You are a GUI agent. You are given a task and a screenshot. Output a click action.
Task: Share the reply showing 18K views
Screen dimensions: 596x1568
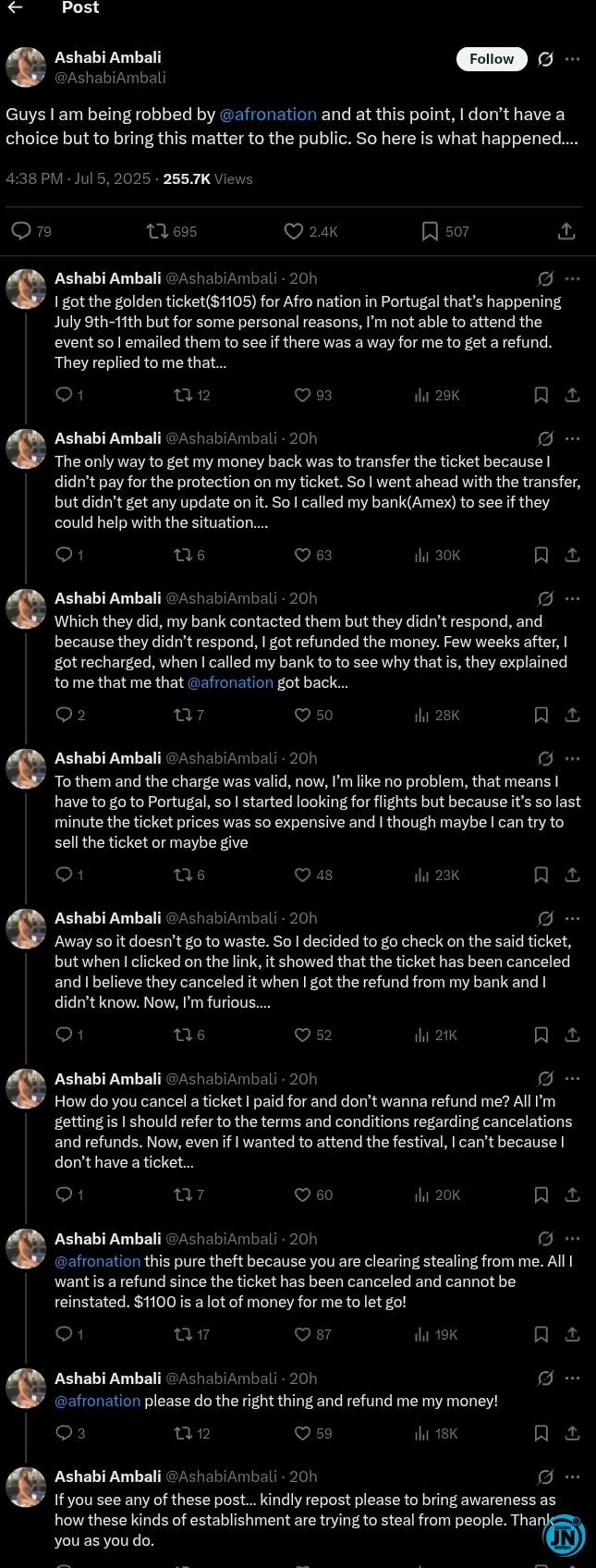coord(572,1433)
